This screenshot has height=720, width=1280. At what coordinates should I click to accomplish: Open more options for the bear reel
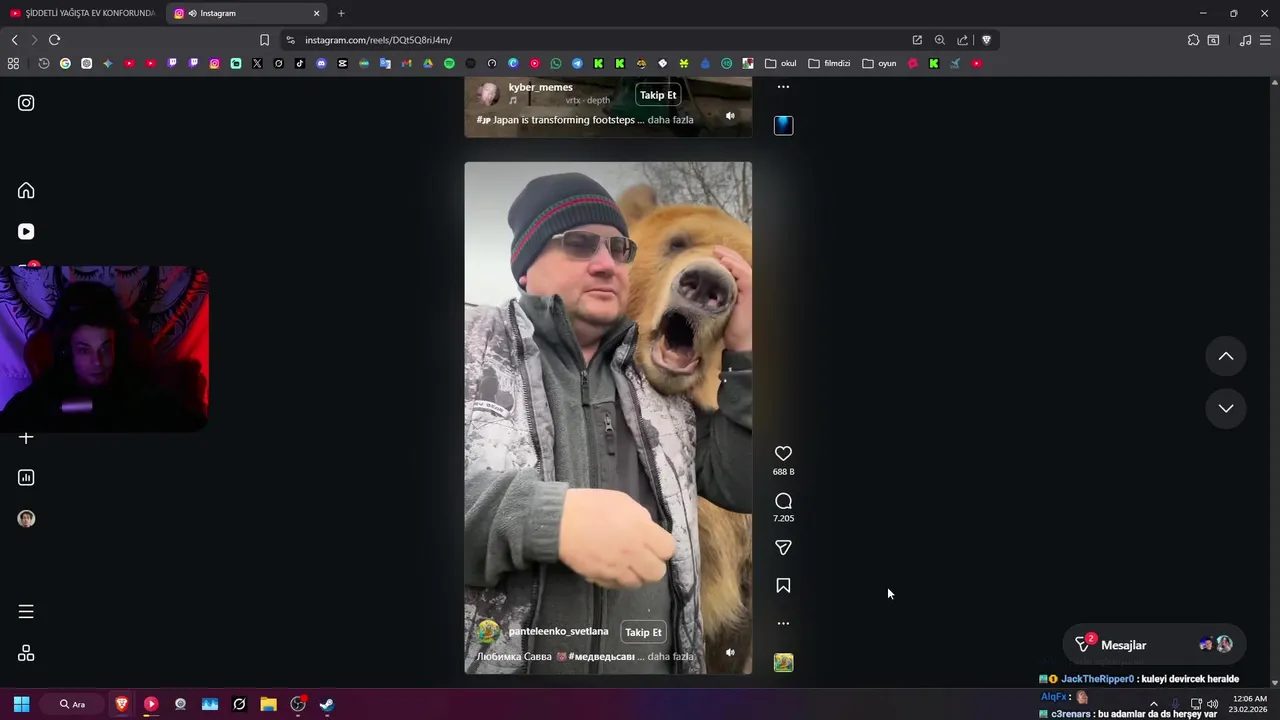tap(783, 623)
